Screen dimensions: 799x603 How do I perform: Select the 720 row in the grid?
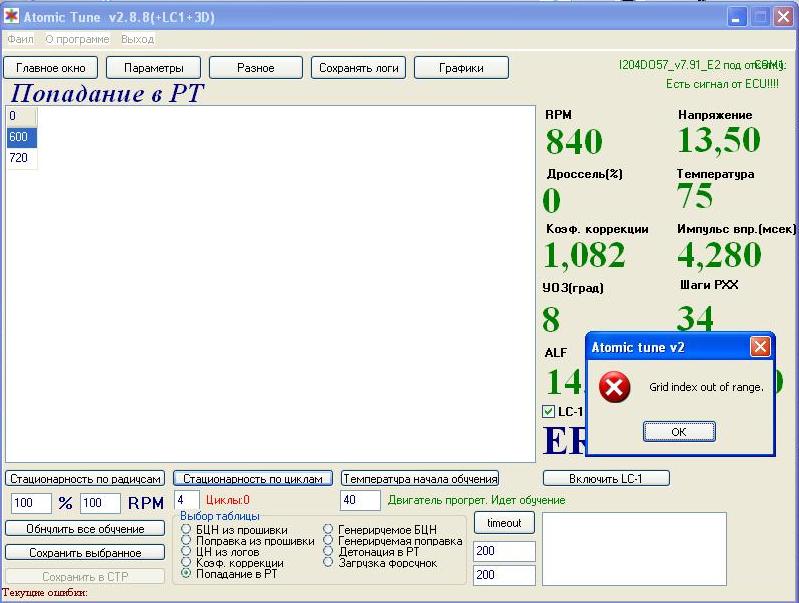tap(22, 158)
